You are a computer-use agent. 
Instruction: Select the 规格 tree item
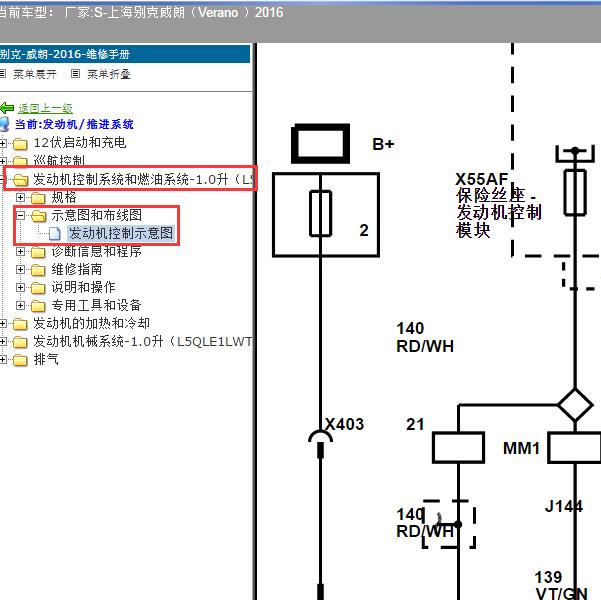pos(64,197)
